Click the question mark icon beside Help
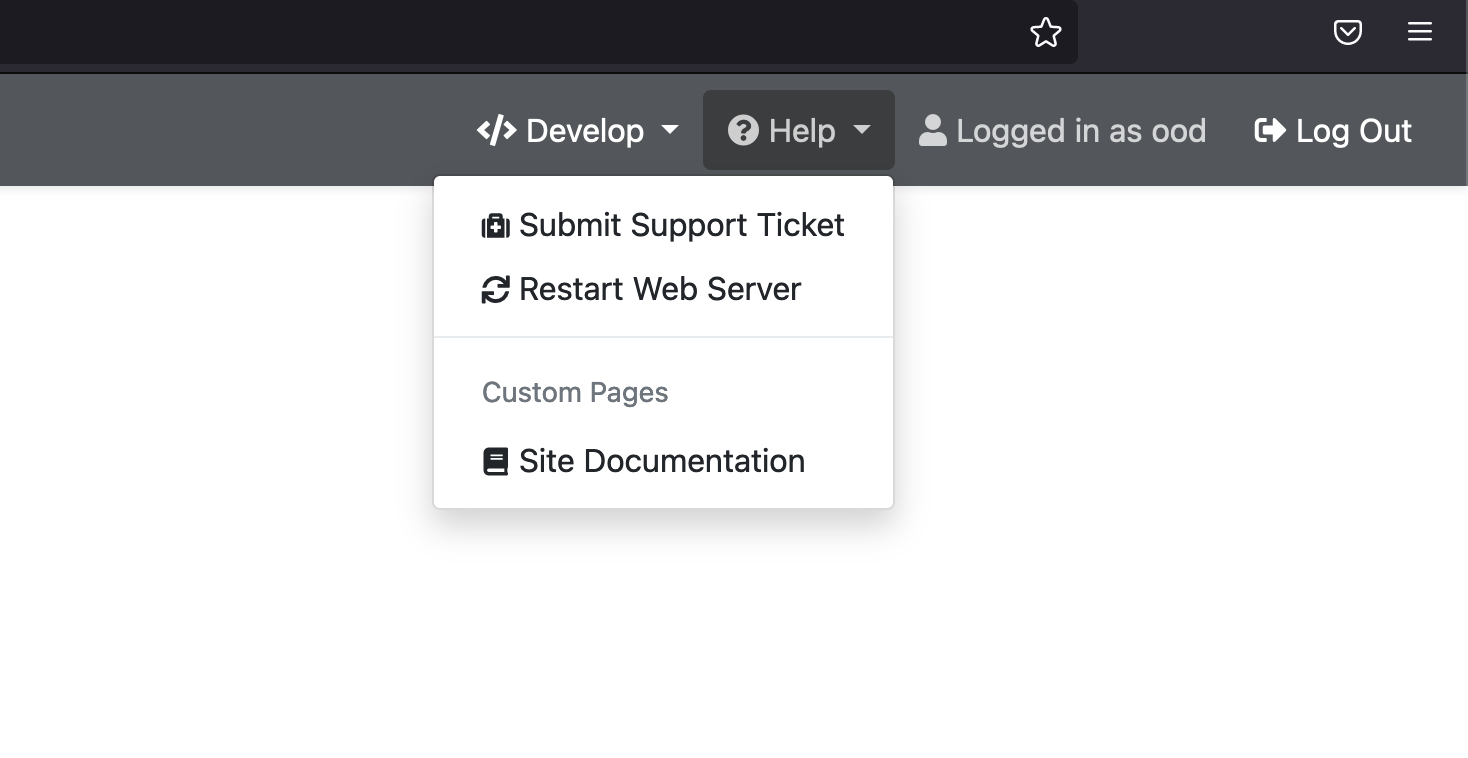The width and height of the screenshot is (1468, 758). coord(743,131)
